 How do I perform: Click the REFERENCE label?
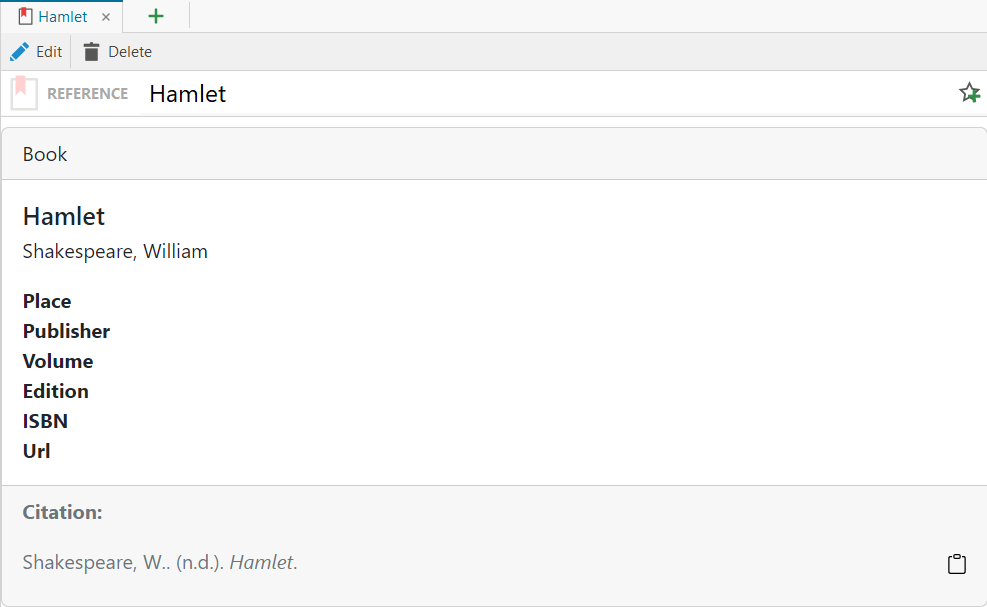click(x=88, y=94)
